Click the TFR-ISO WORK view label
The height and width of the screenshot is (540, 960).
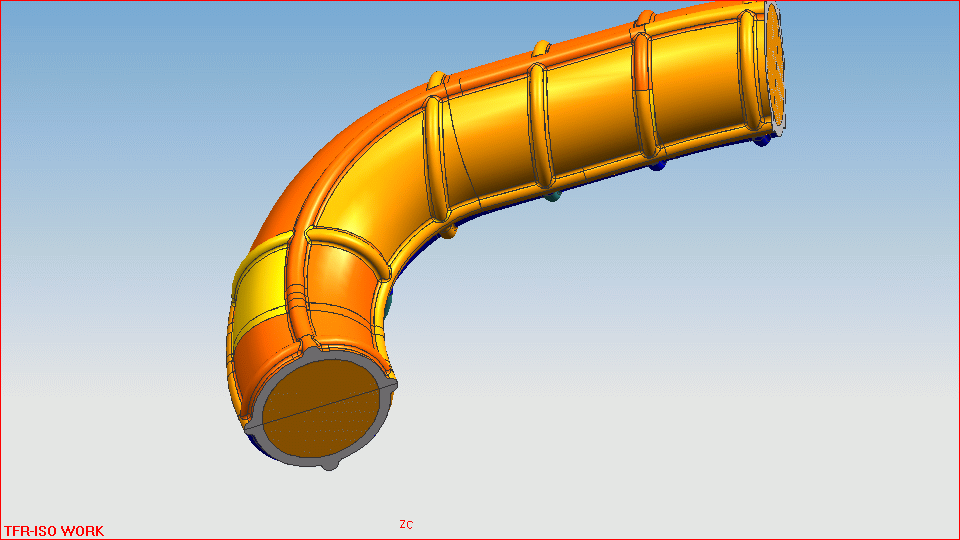click(54, 531)
